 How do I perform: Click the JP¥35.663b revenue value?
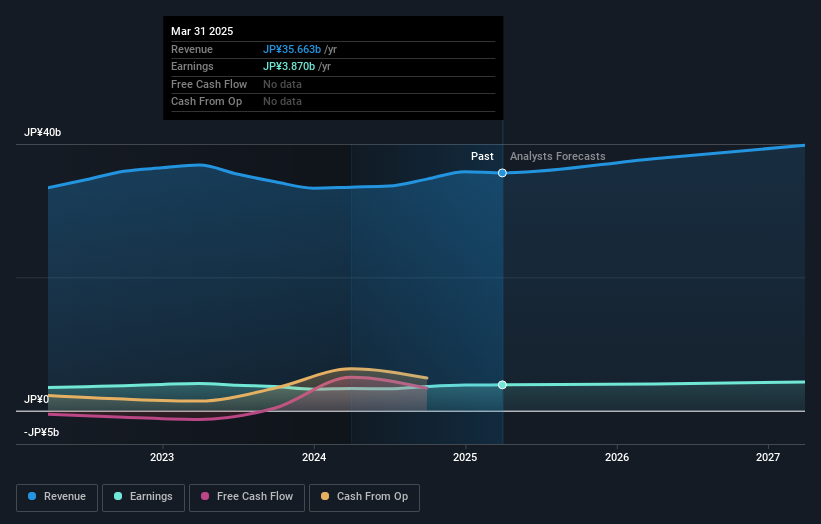point(292,49)
